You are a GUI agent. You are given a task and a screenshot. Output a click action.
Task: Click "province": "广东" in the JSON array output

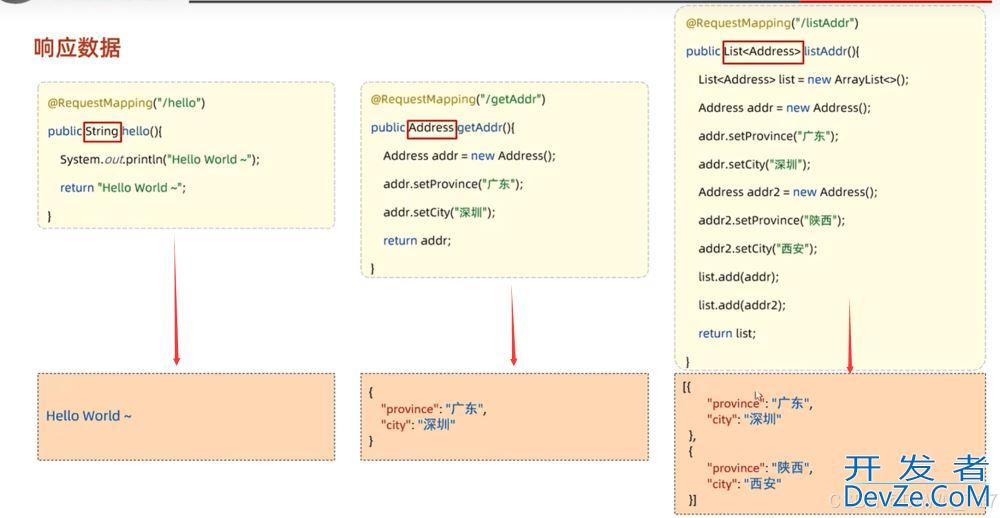(x=760, y=403)
